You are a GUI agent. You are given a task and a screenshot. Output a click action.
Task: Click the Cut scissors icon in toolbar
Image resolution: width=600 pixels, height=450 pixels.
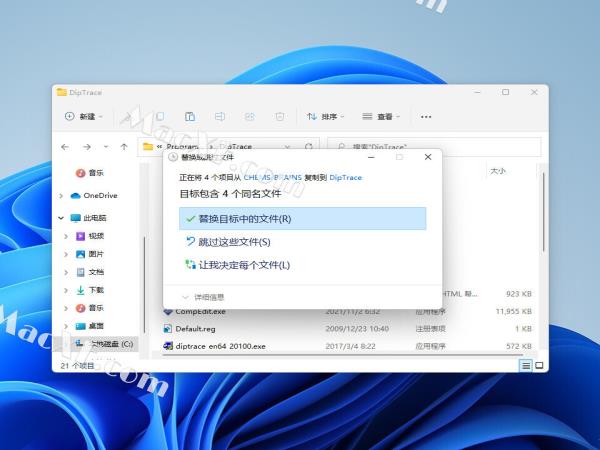pyautogui.click(x=127, y=116)
